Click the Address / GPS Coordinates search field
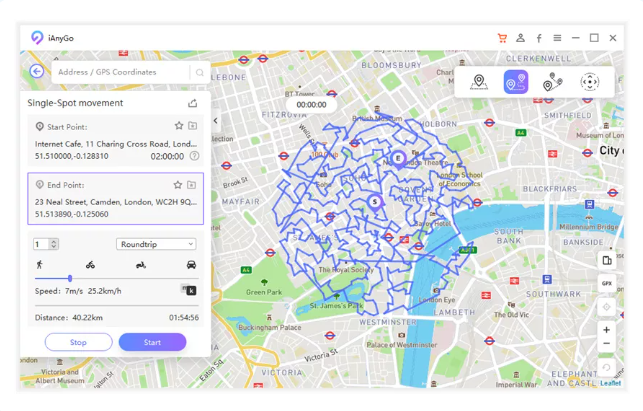 click(120, 72)
